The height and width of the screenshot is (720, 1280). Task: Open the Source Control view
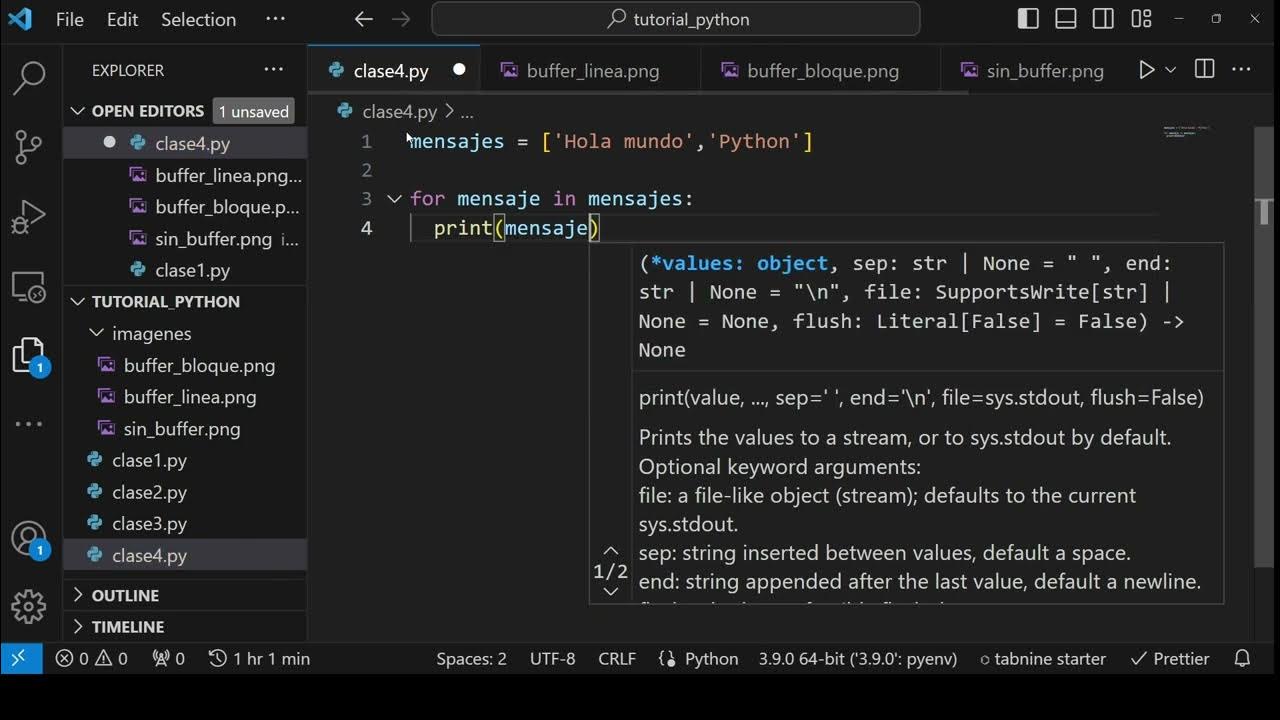[31, 147]
